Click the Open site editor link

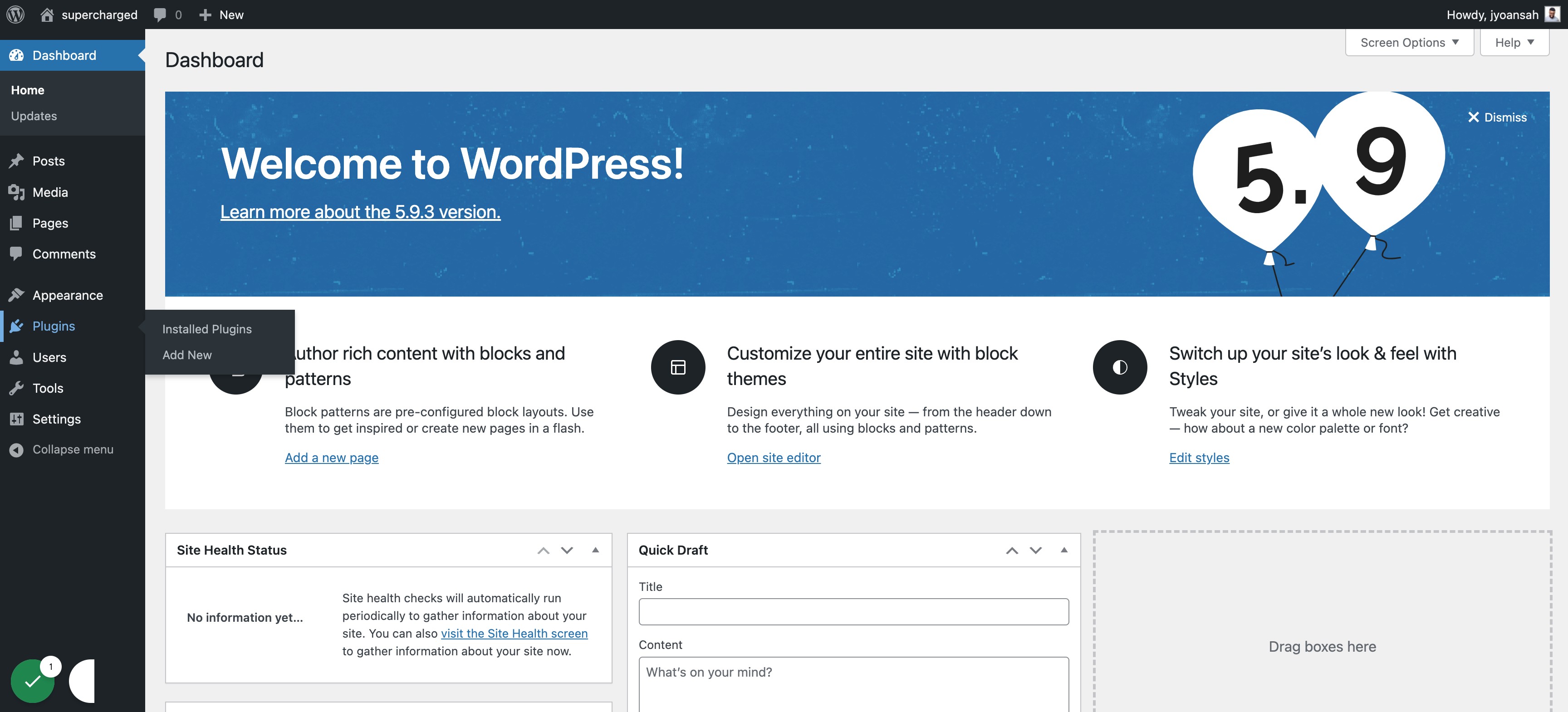(x=774, y=458)
